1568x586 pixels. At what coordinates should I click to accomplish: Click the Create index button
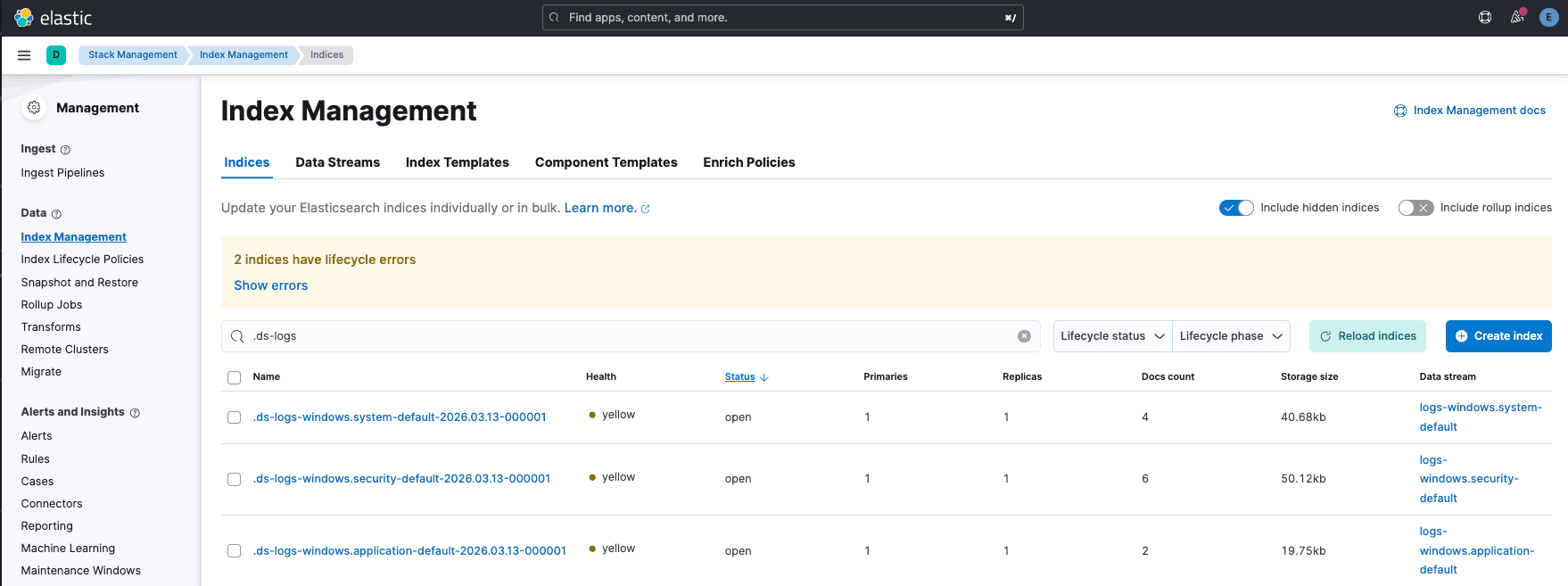(1498, 336)
